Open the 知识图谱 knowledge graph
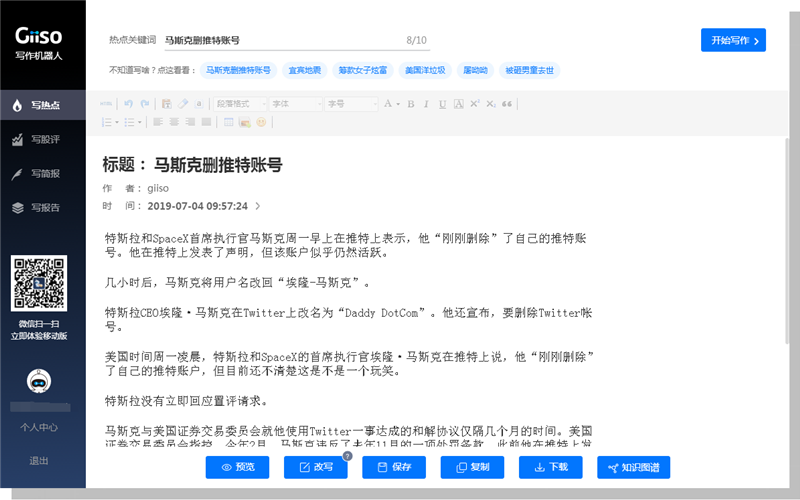The width and height of the screenshot is (800, 500). point(634,467)
